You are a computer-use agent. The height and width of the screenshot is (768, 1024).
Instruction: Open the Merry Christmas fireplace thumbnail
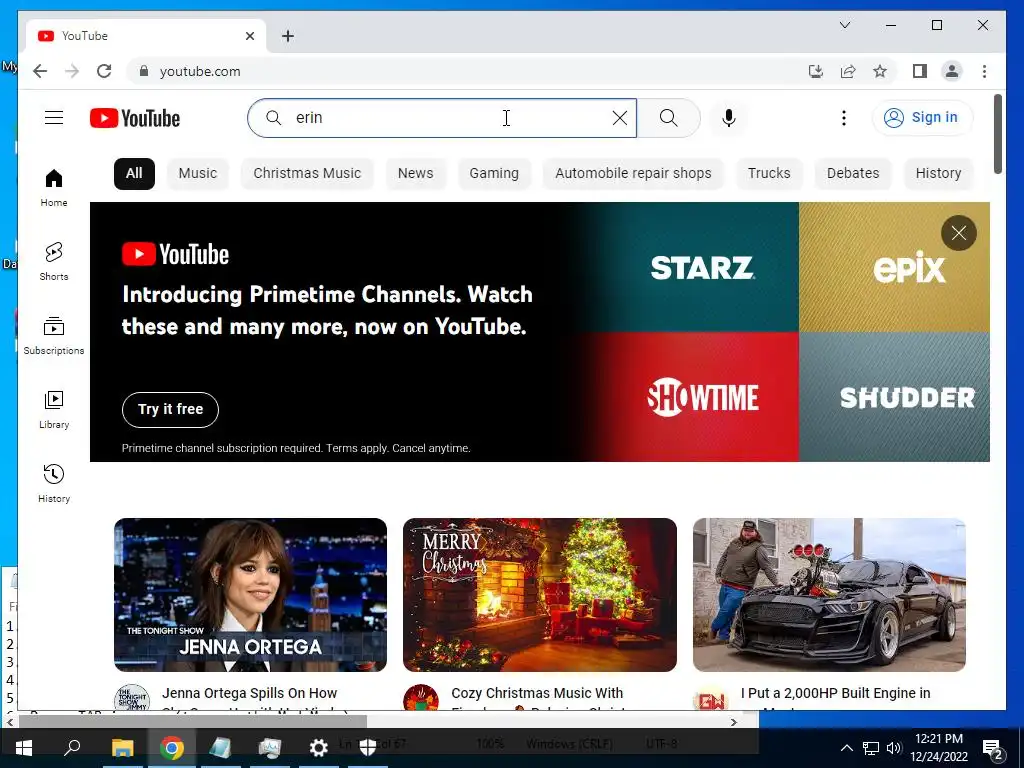539,594
